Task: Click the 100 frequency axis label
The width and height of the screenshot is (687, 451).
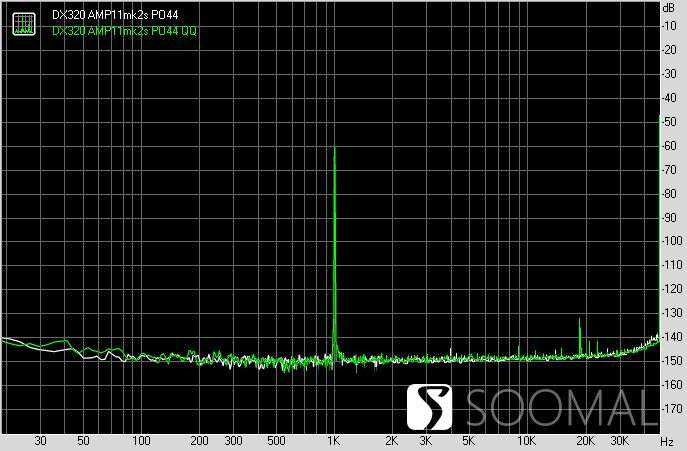Action: [x=141, y=441]
